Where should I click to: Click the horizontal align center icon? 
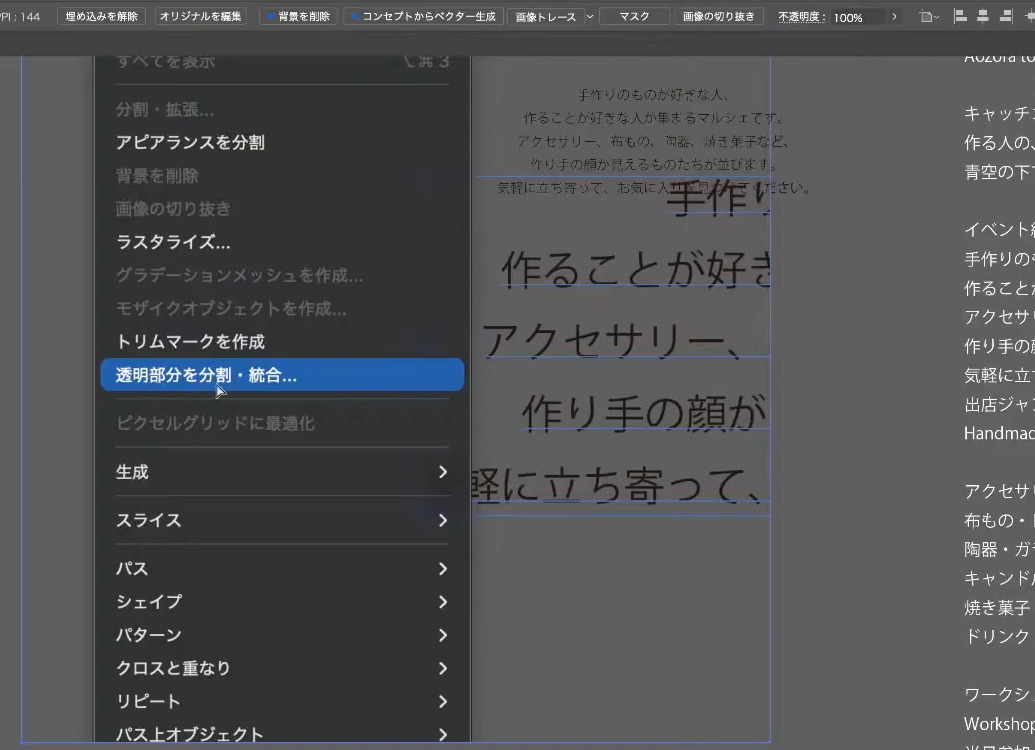983,17
